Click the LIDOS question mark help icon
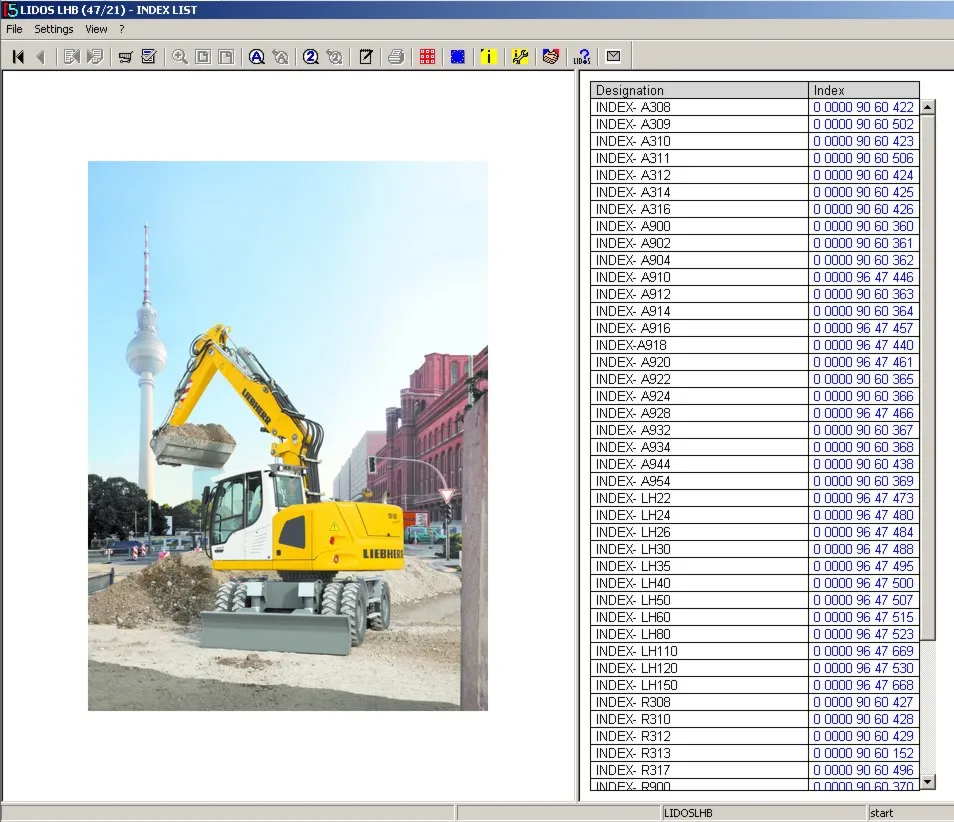Image resolution: width=954 pixels, height=822 pixels. [582, 57]
